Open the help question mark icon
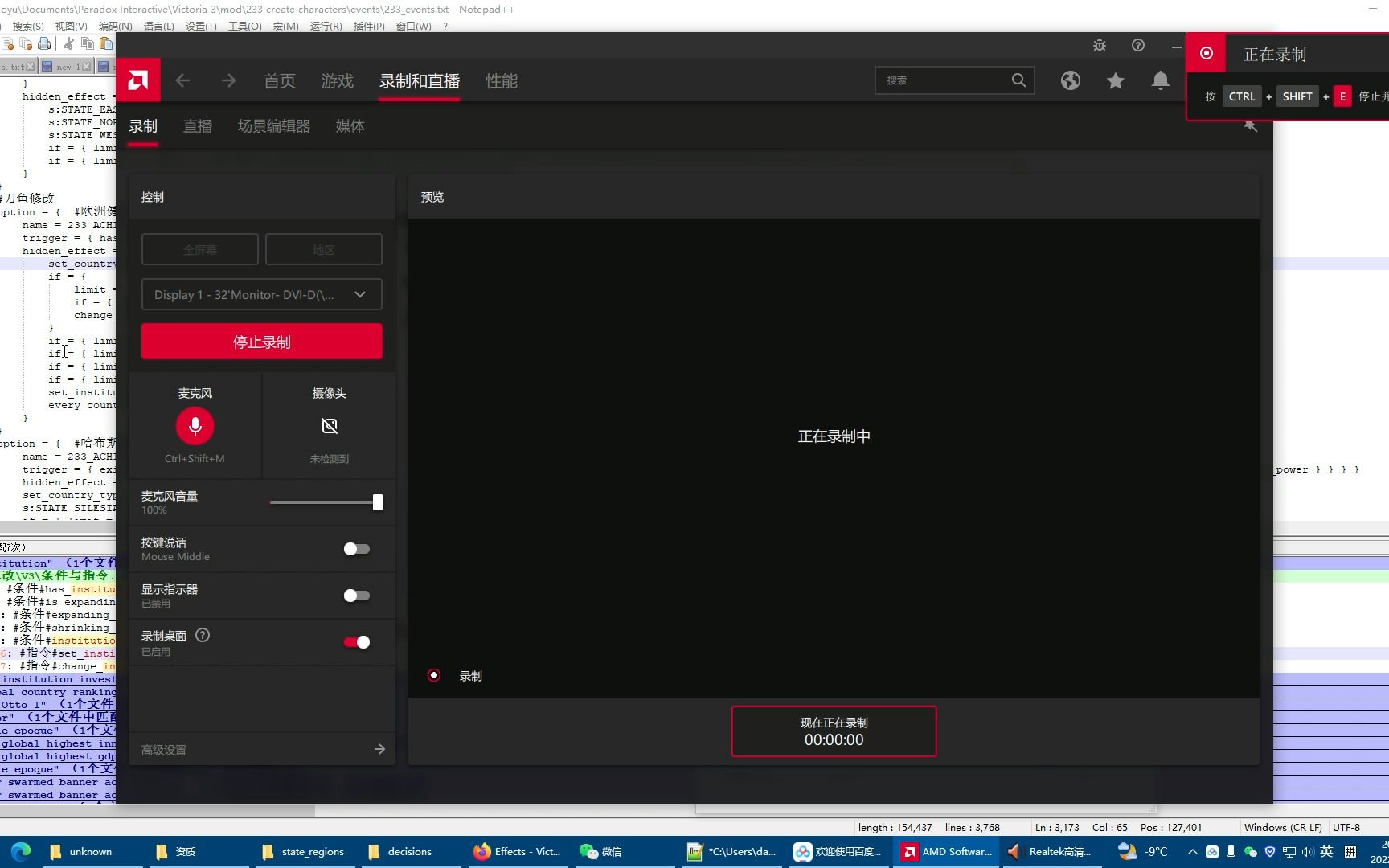 click(x=1138, y=45)
